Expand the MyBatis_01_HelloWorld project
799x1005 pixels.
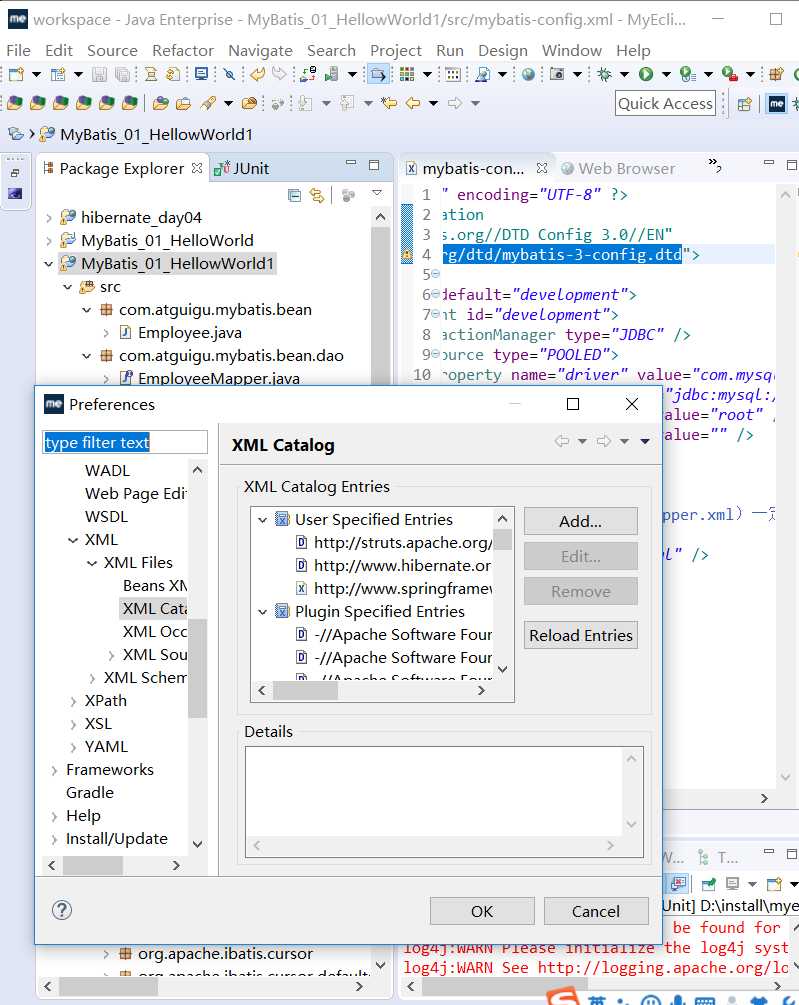coord(49,242)
